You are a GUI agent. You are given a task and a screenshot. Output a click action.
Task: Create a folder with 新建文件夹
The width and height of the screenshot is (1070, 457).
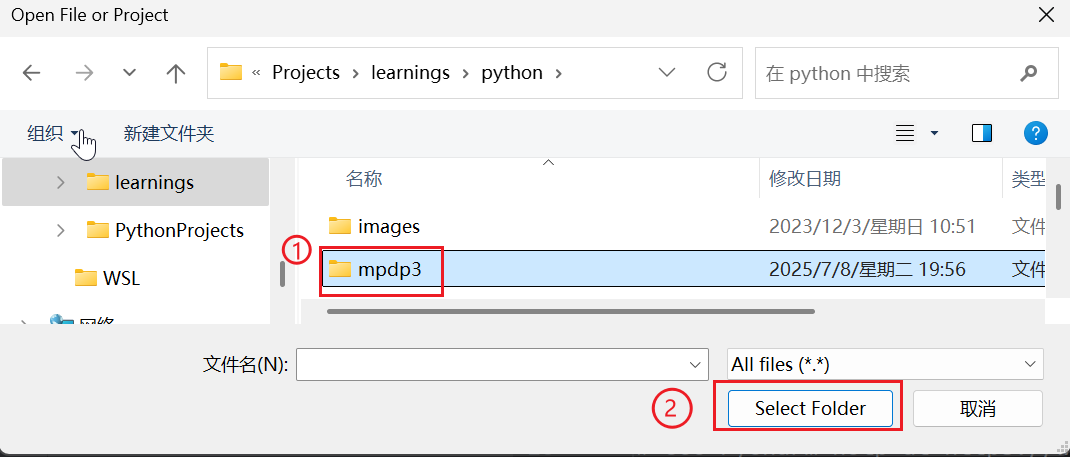click(169, 134)
